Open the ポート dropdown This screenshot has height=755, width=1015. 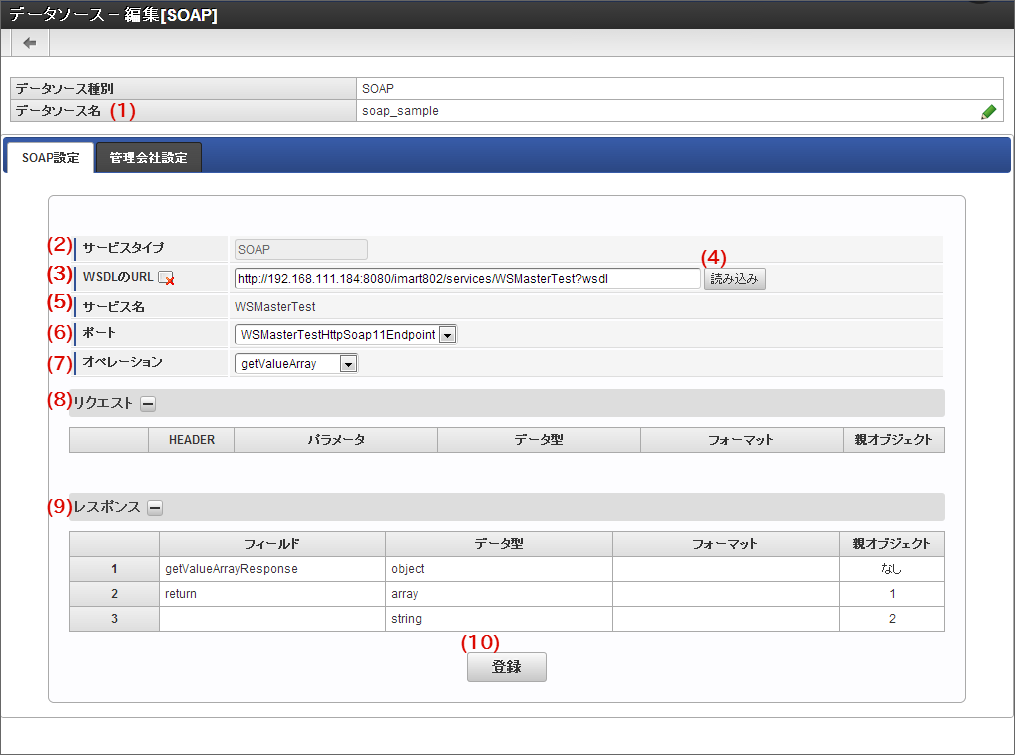346,335
